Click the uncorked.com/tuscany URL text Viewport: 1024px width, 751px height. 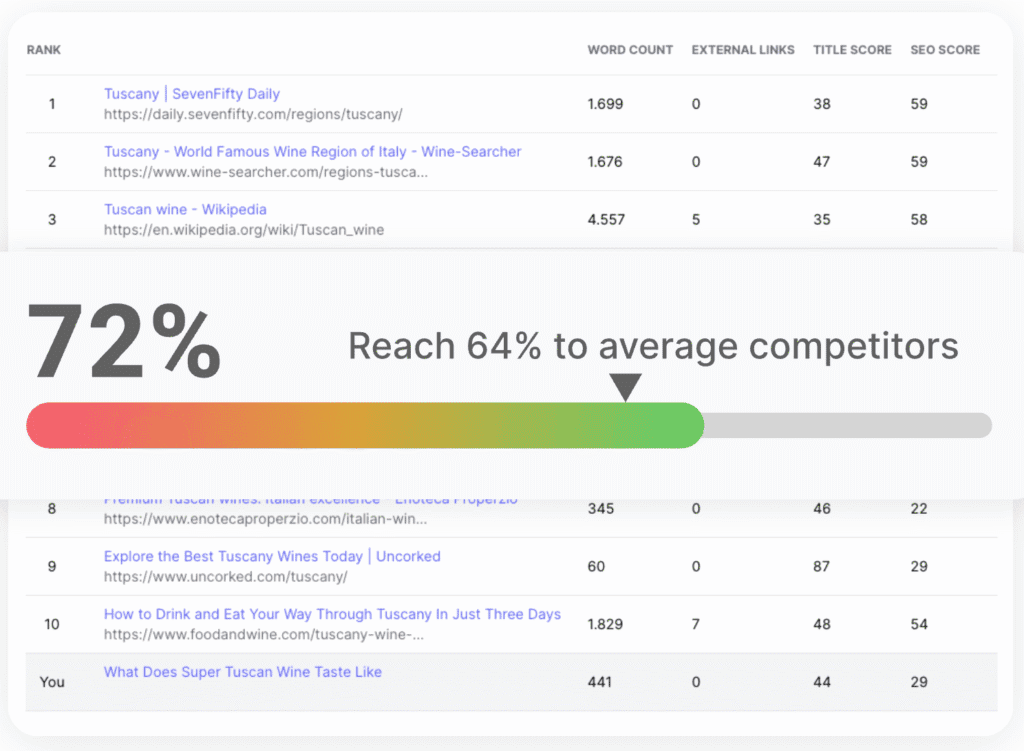[226, 577]
